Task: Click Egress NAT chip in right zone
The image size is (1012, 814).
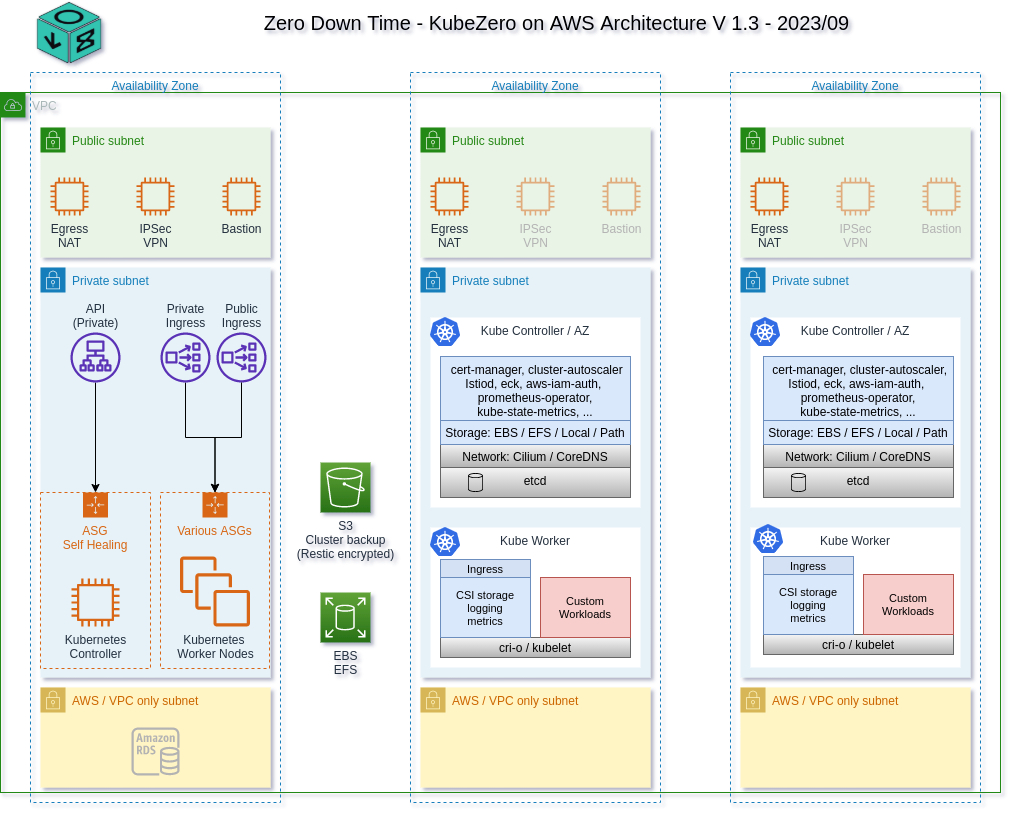Action: (x=769, y=196)
